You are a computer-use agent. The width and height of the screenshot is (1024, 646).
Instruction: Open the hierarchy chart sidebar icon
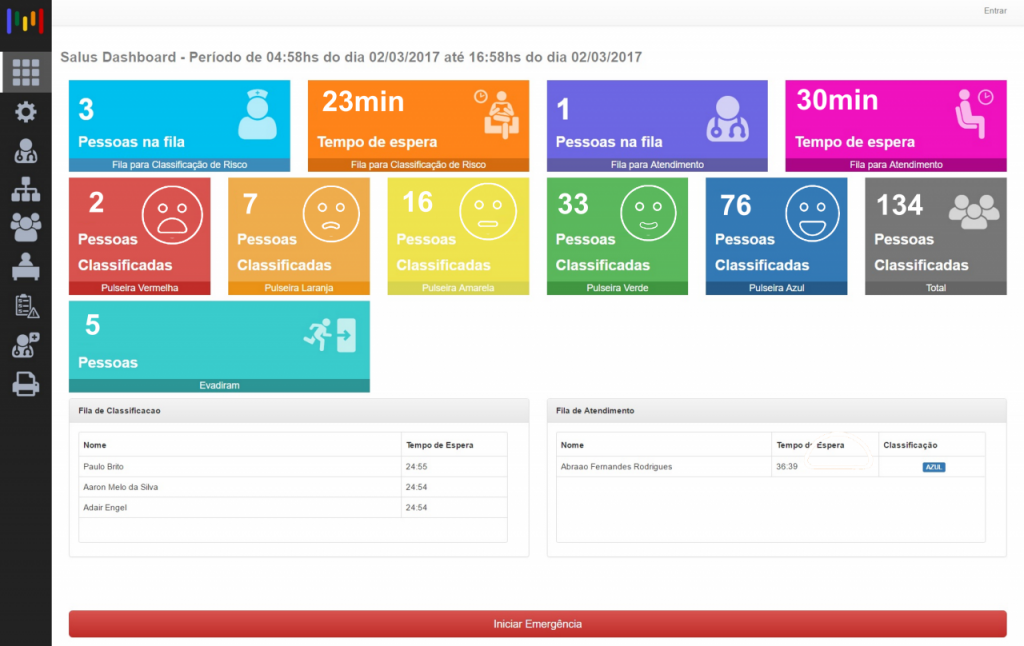[x=25, y=189]
